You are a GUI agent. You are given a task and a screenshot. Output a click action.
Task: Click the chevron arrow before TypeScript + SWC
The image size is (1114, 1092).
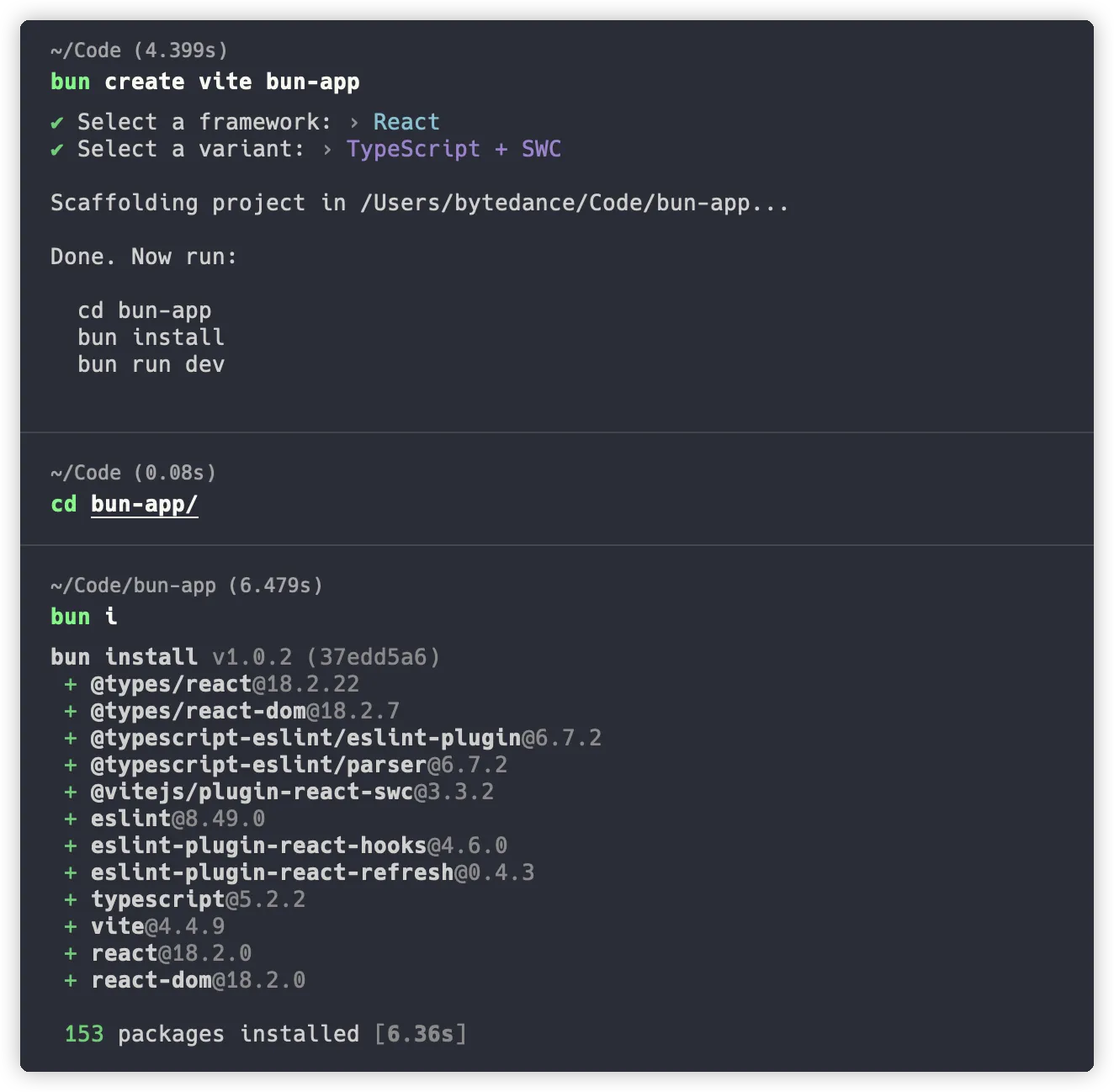(327, 150)
